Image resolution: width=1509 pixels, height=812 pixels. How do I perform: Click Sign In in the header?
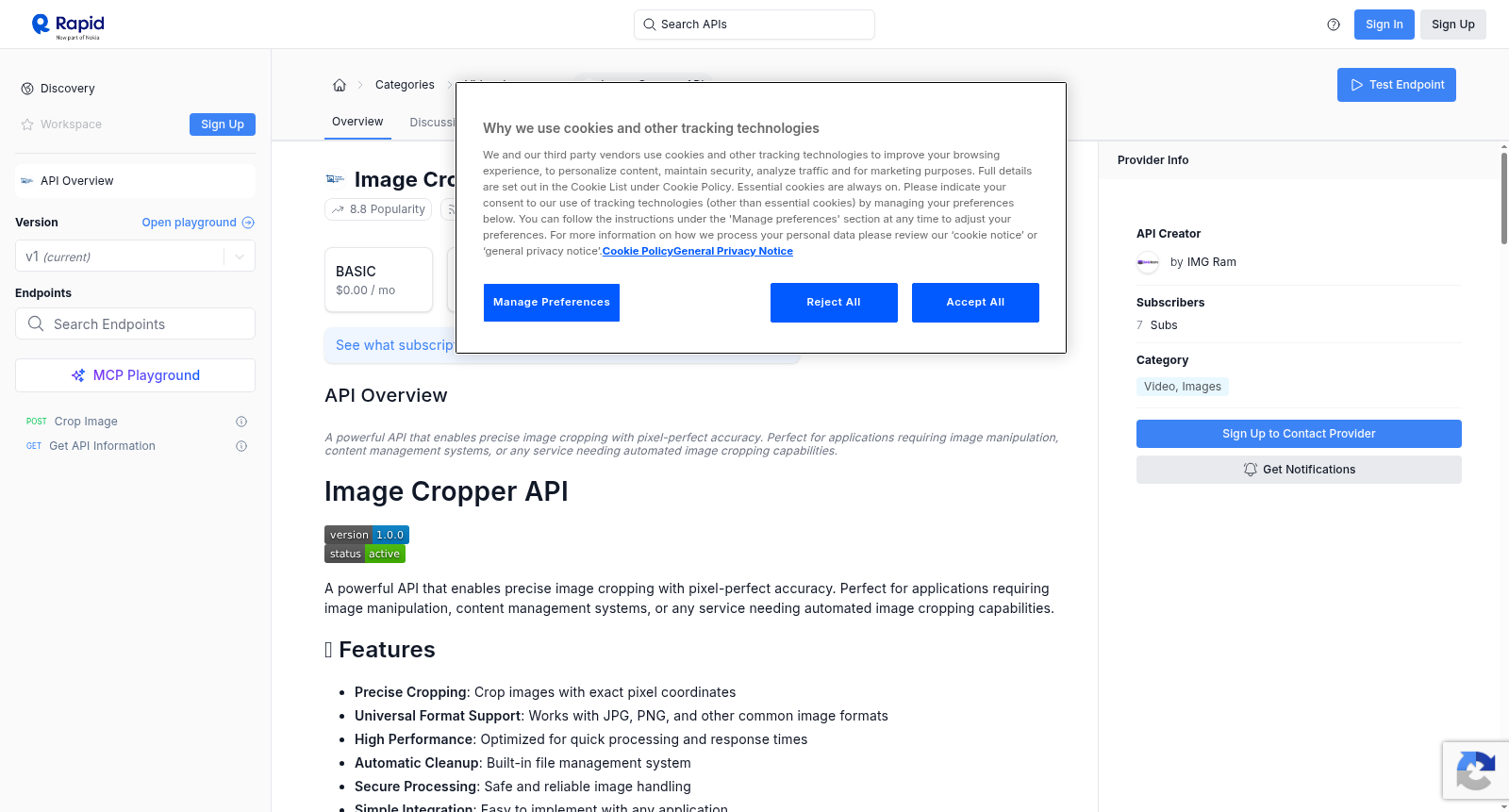tap(1384, 25)
